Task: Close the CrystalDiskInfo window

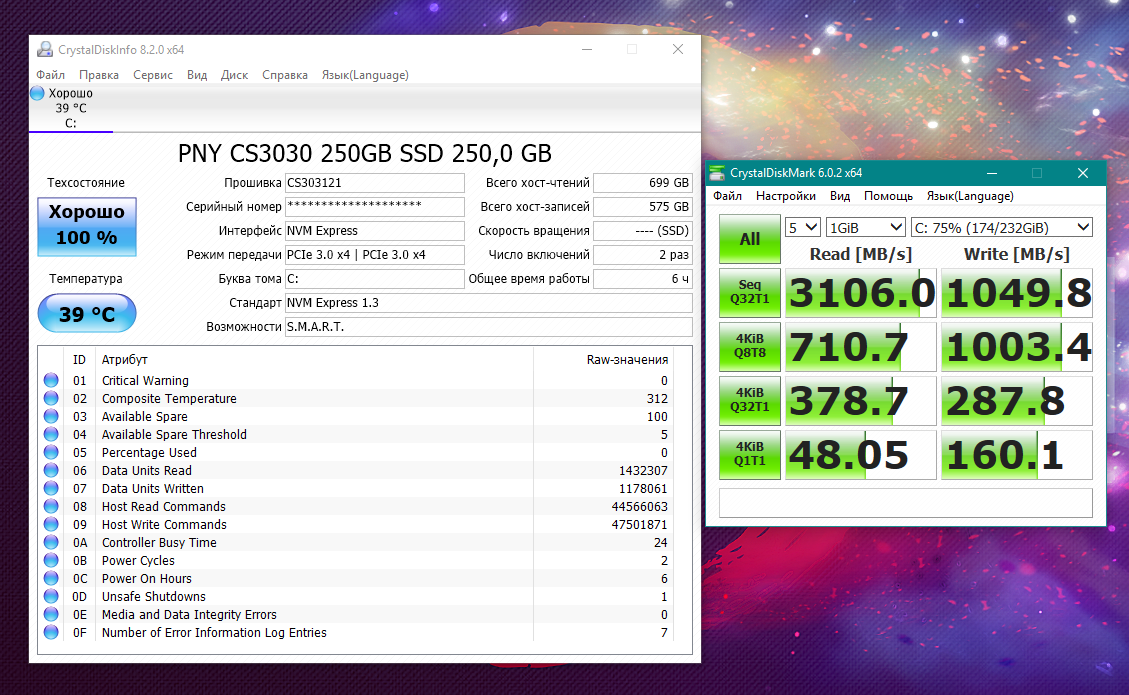Action: [678, 49]
